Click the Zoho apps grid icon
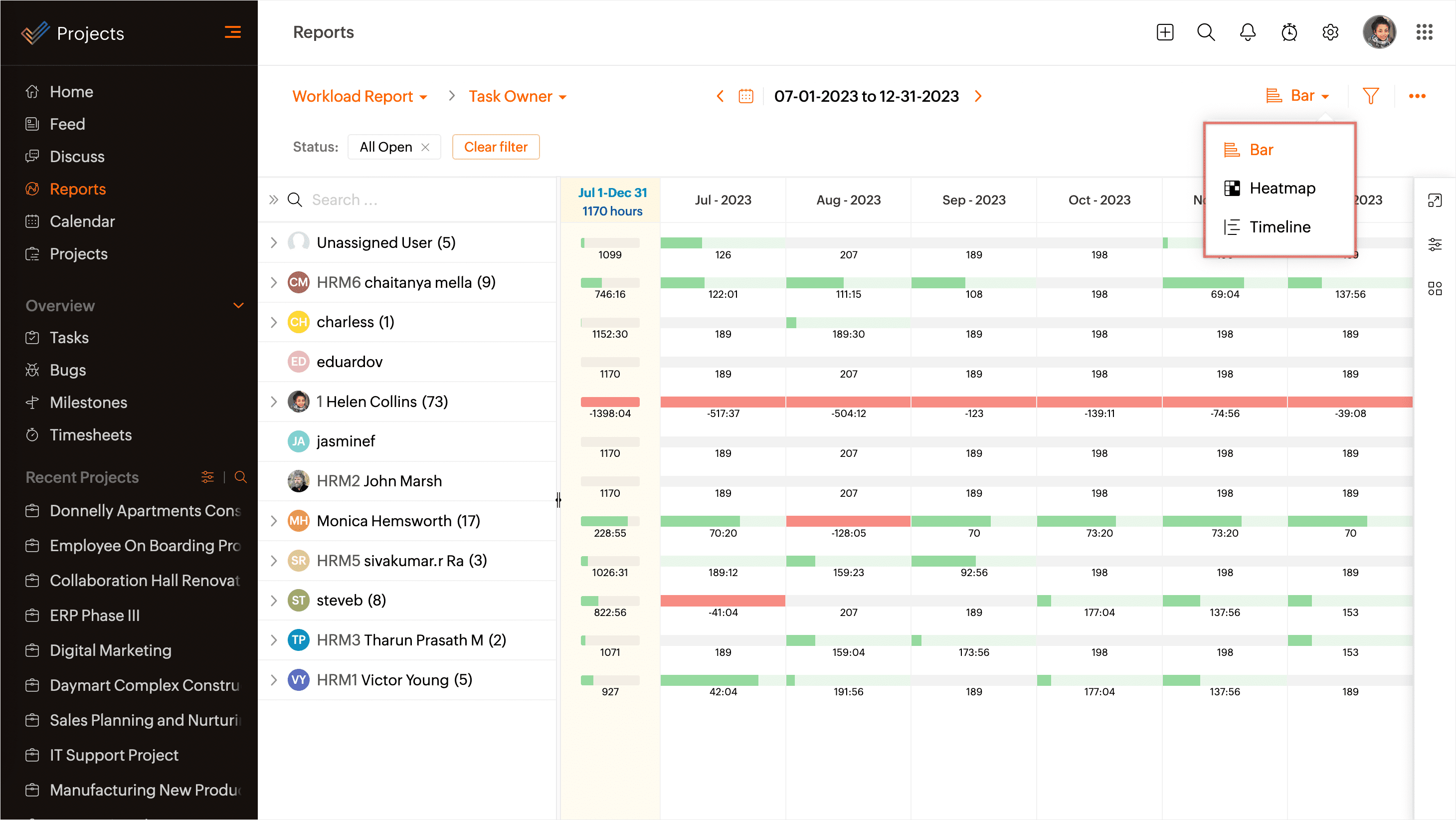This screenshot has height=820, width=1456. click(1425, 32)
